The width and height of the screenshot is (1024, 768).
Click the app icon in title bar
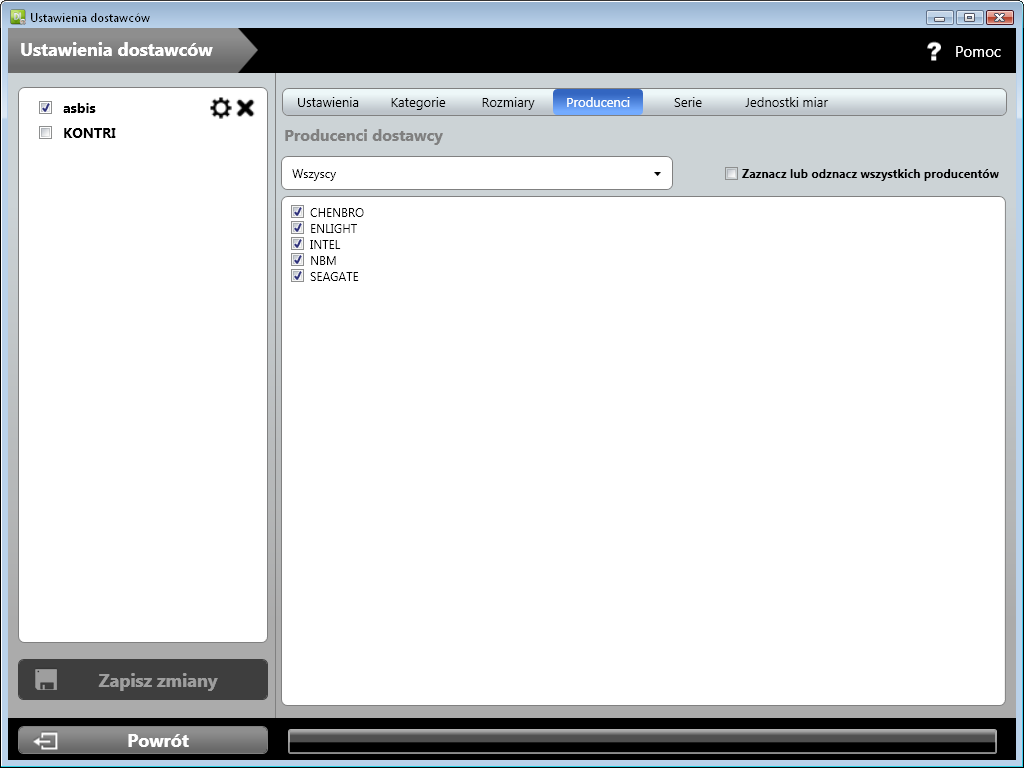tap(18, 17)
